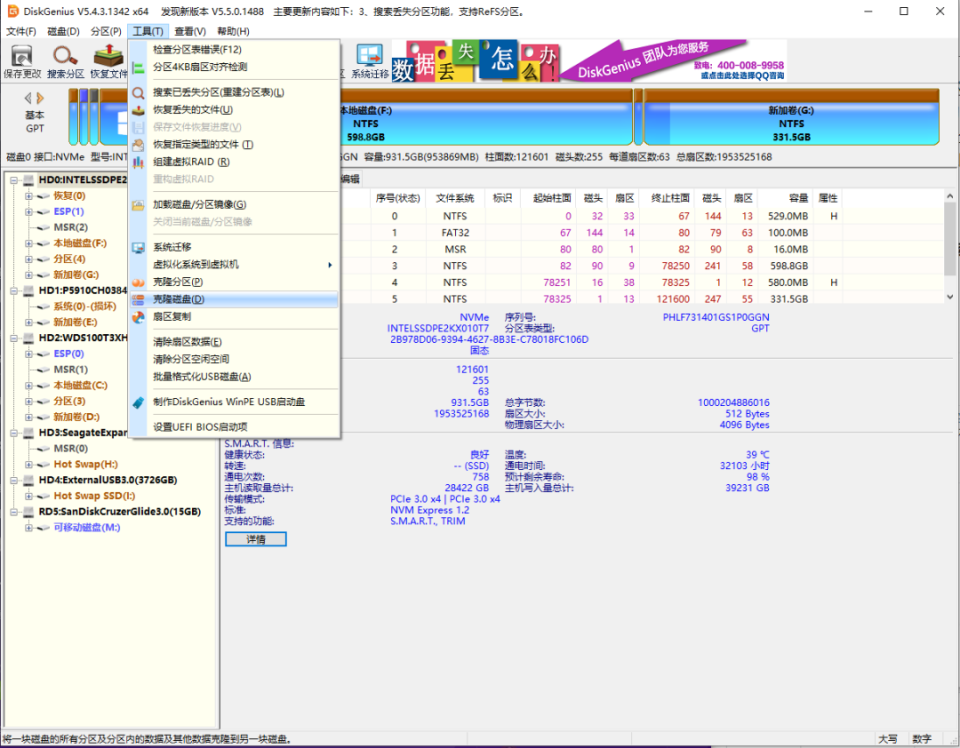Open 虚拟化系统到虚拟机 submenu
This screenshot has width=960, height=748.
click(x=234, y=264)
